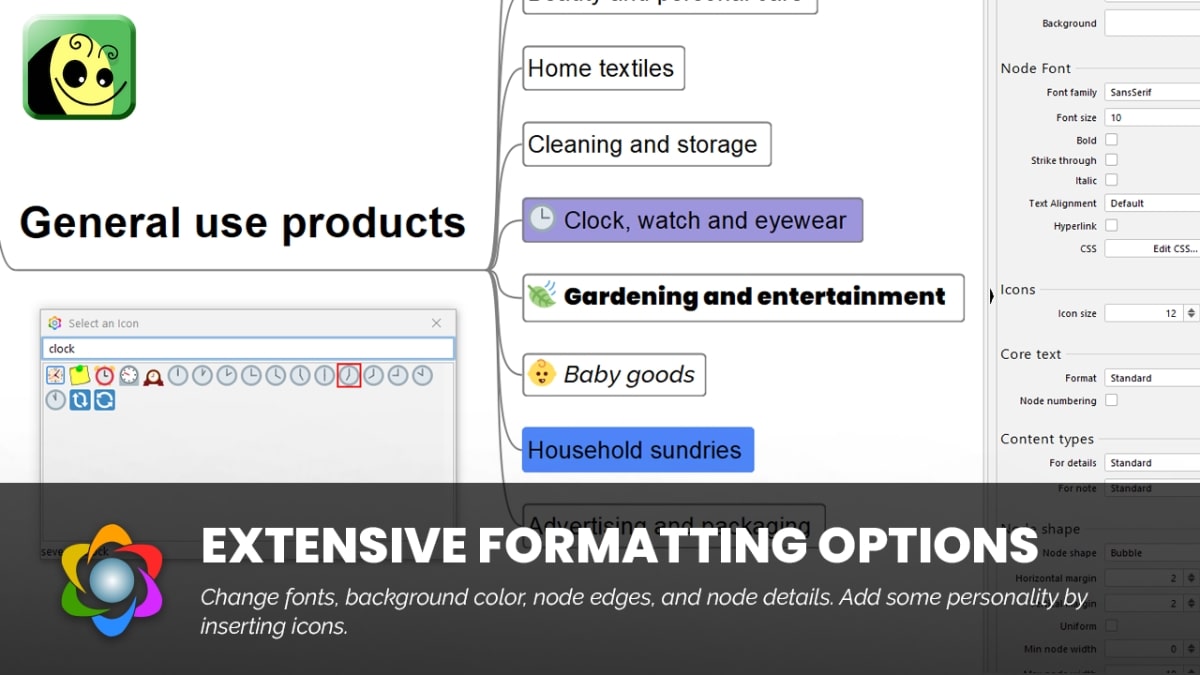Select the three o'clock clock face icon

(251, 376)
